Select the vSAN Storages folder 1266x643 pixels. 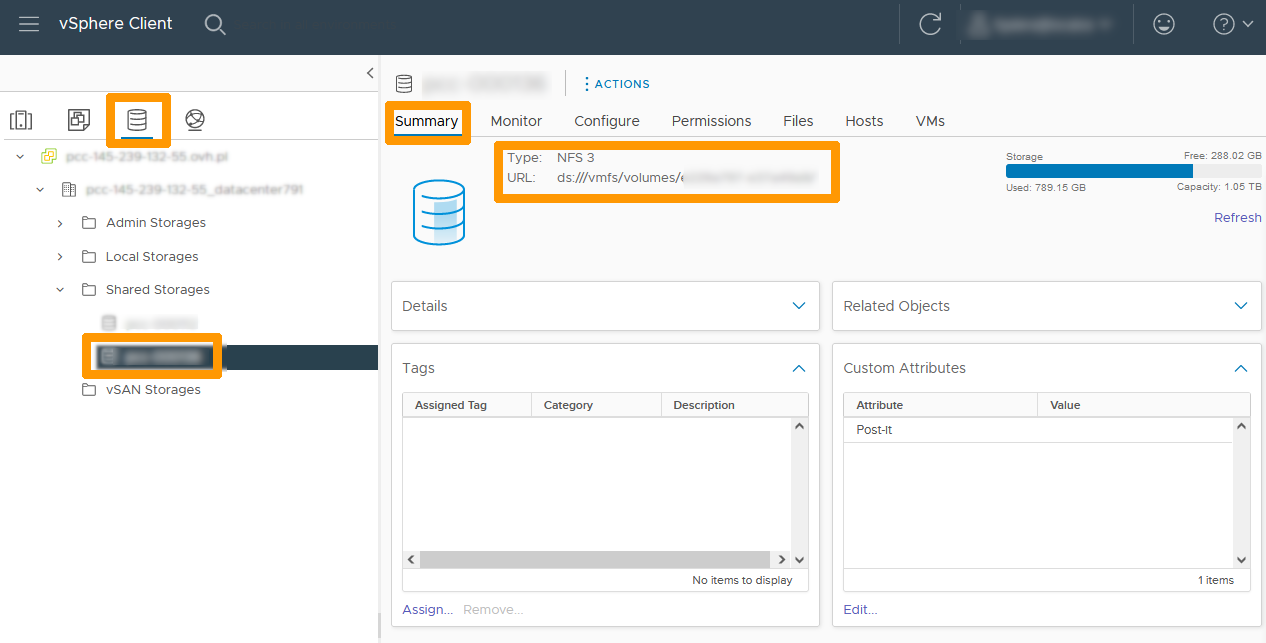(153, 390)
